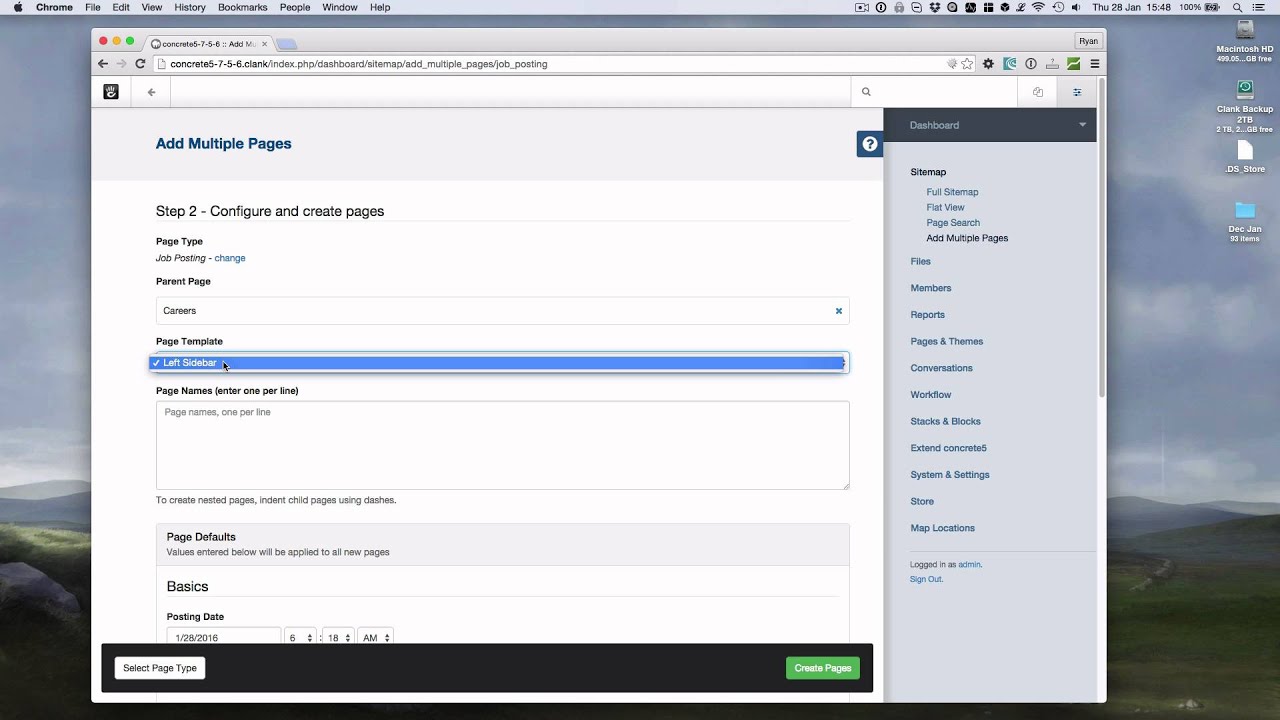This screenshot has height=720, width=1280.
Task: Click the concrete5 browser tab
Action: (x=209, y=44)
